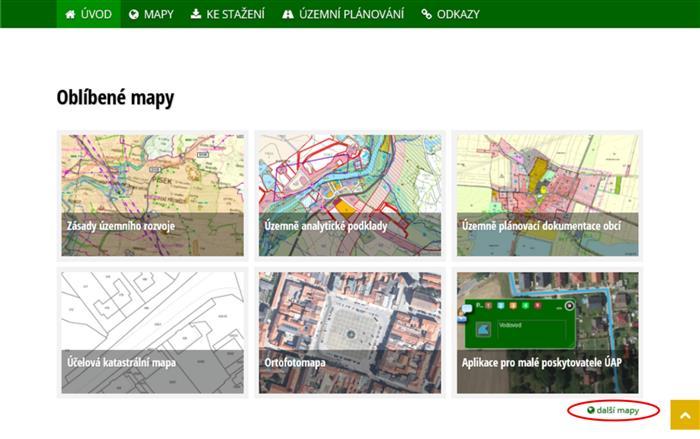Click the chain link icon beside ODKAZY

(x=427, y=14)
